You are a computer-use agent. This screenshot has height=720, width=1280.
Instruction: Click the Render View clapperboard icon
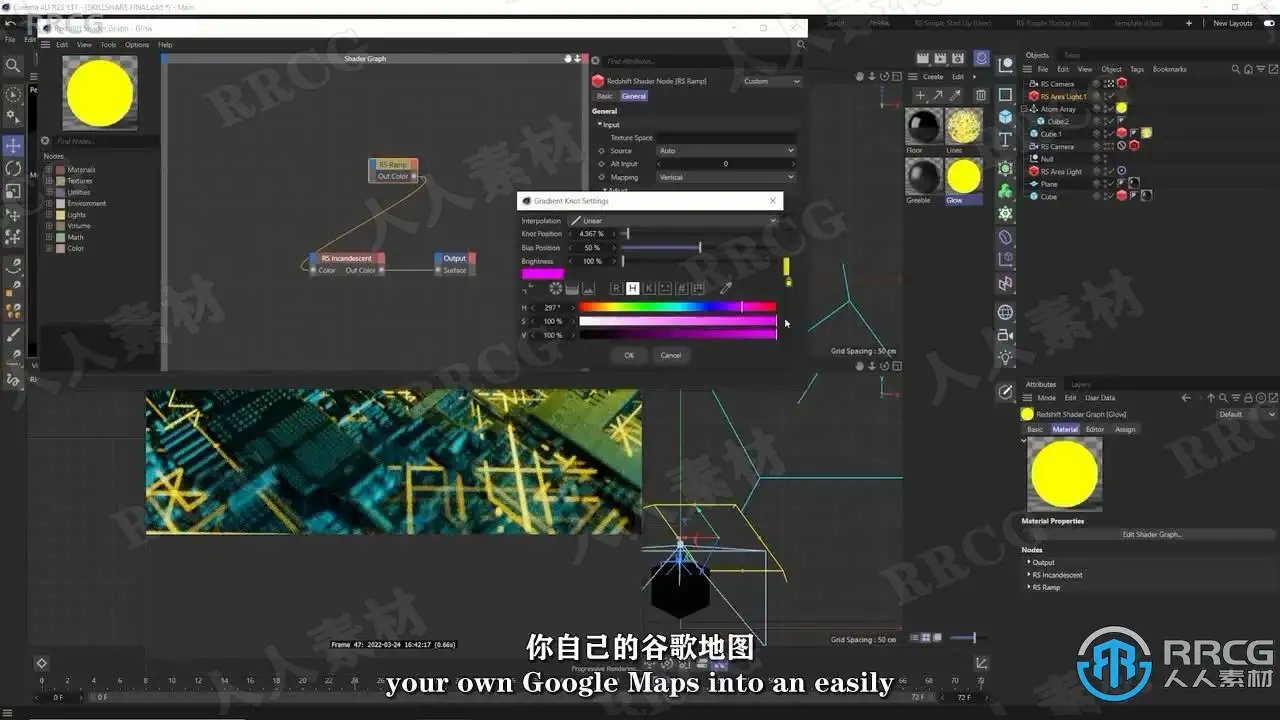click(x=923, y=59)
